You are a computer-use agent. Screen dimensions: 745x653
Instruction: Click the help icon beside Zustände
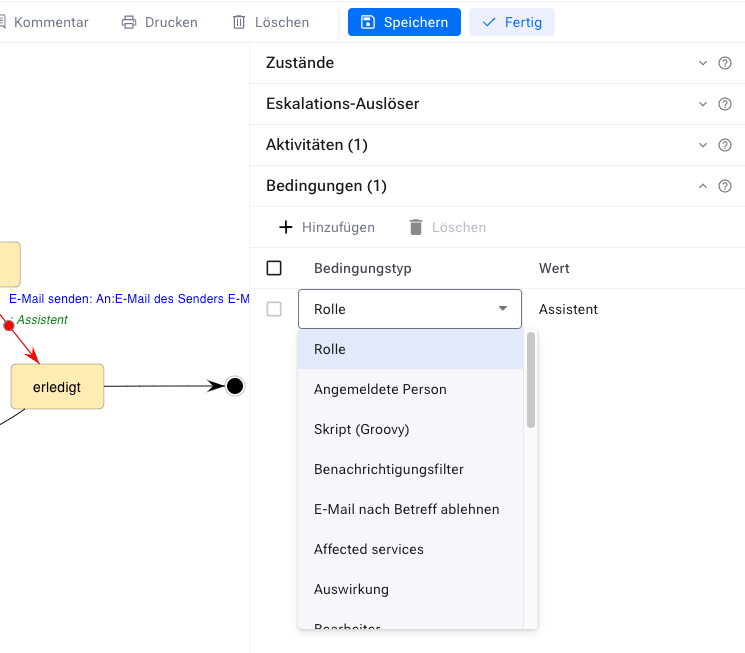click(x=725, y=63)
